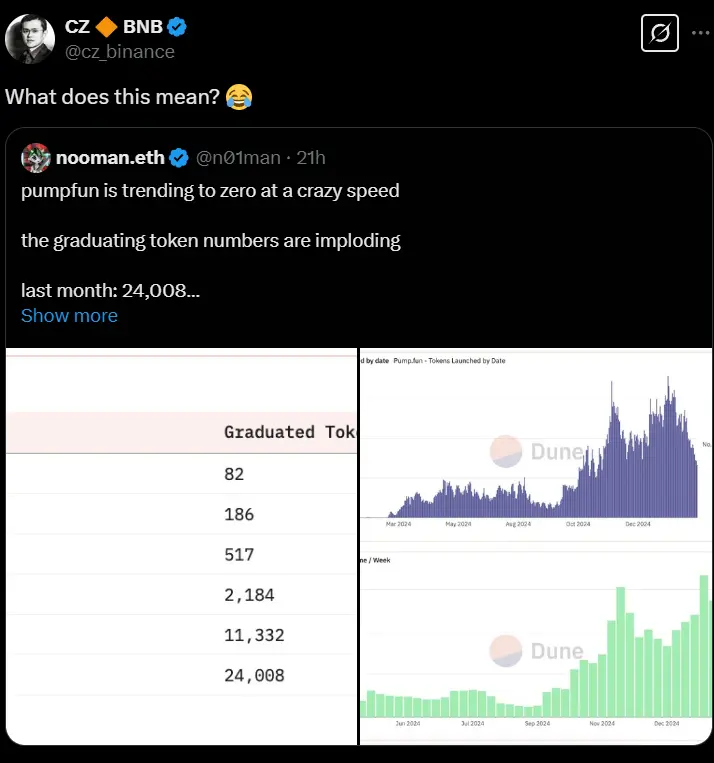Open the Graduated Tokens table image
714x763 pixels.
[x=181, y=546]
